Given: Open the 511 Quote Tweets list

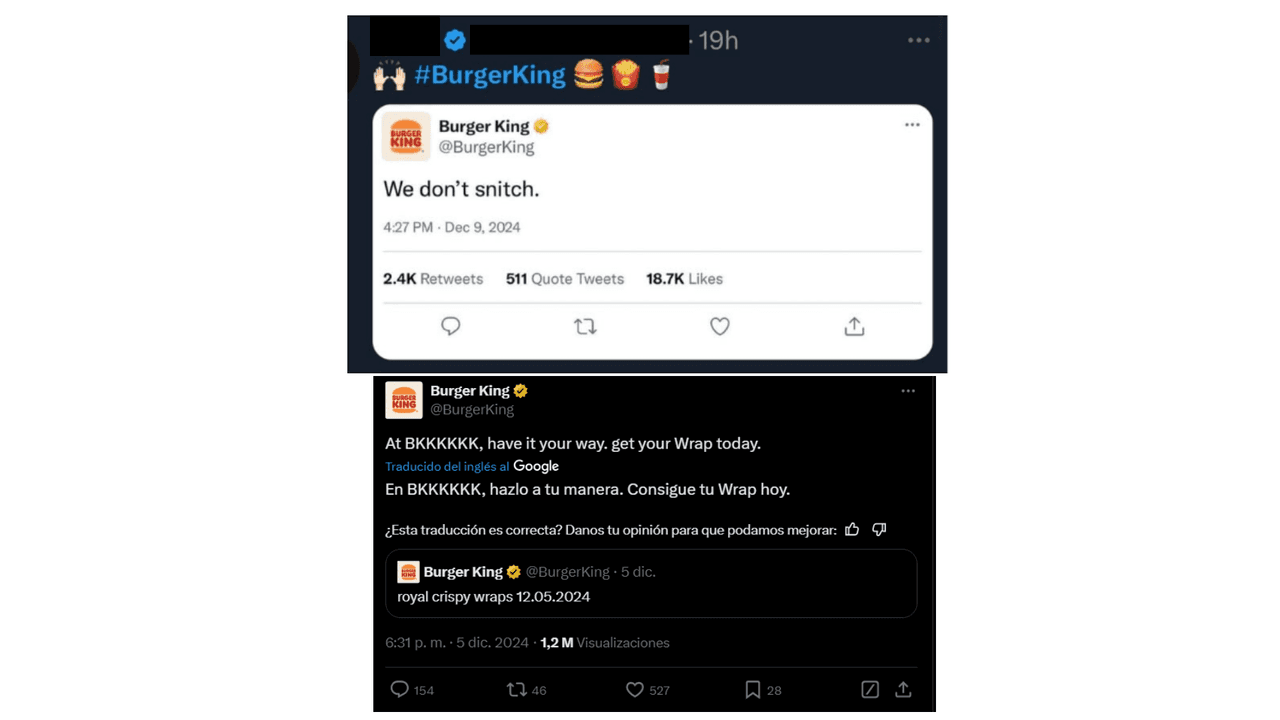Looking at the screenshot, I should (x=565, y=279).
